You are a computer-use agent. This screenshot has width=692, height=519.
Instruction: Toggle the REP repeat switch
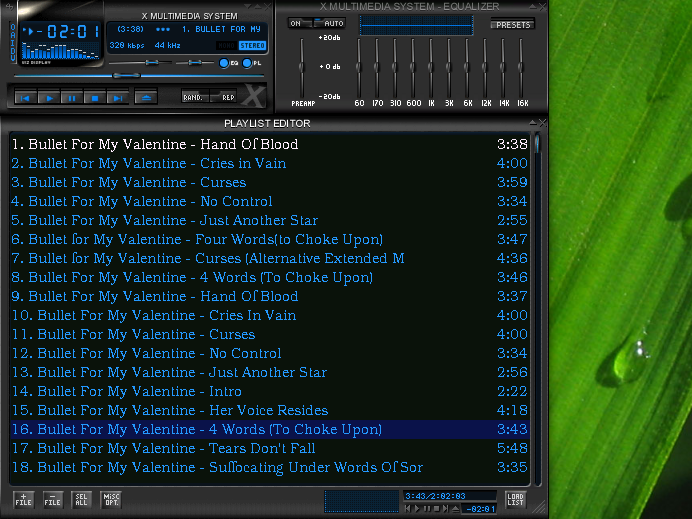224,97
